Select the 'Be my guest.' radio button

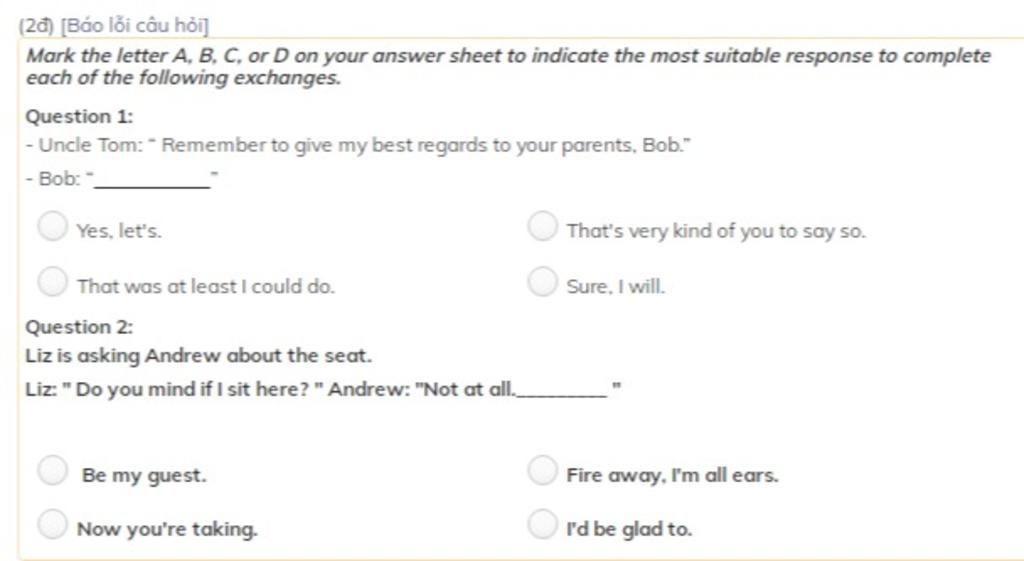pyautogui.click(x=53, y=470)
